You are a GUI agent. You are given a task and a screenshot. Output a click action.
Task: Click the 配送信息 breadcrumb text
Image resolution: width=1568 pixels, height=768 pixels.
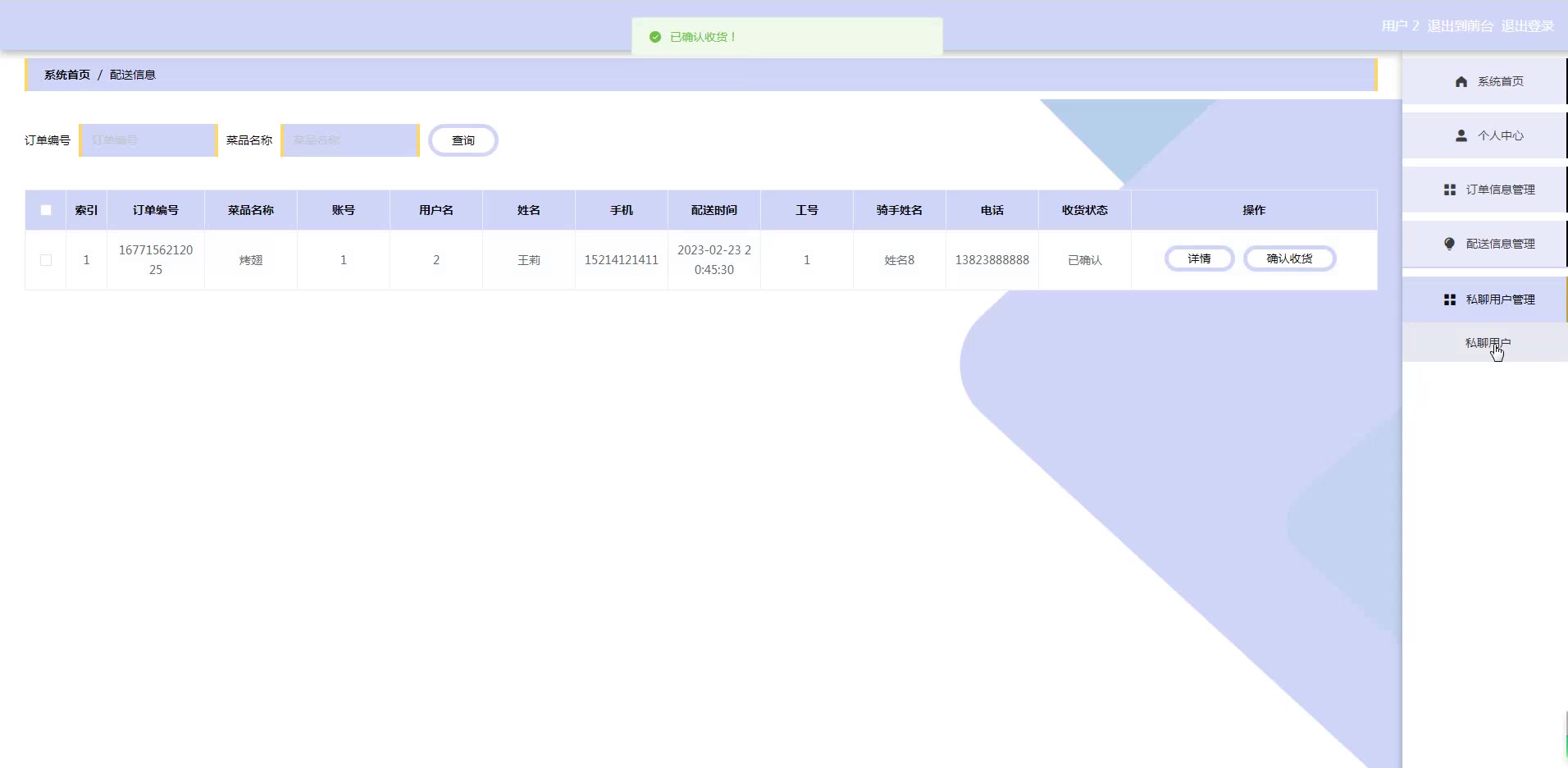[x=133, y=75]
